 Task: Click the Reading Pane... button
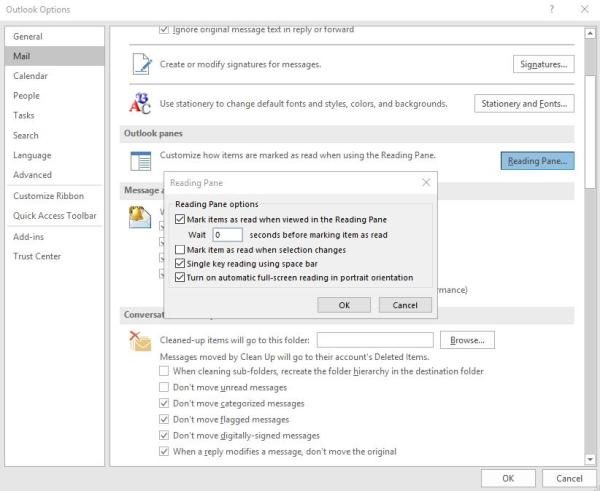click(537, 161)
